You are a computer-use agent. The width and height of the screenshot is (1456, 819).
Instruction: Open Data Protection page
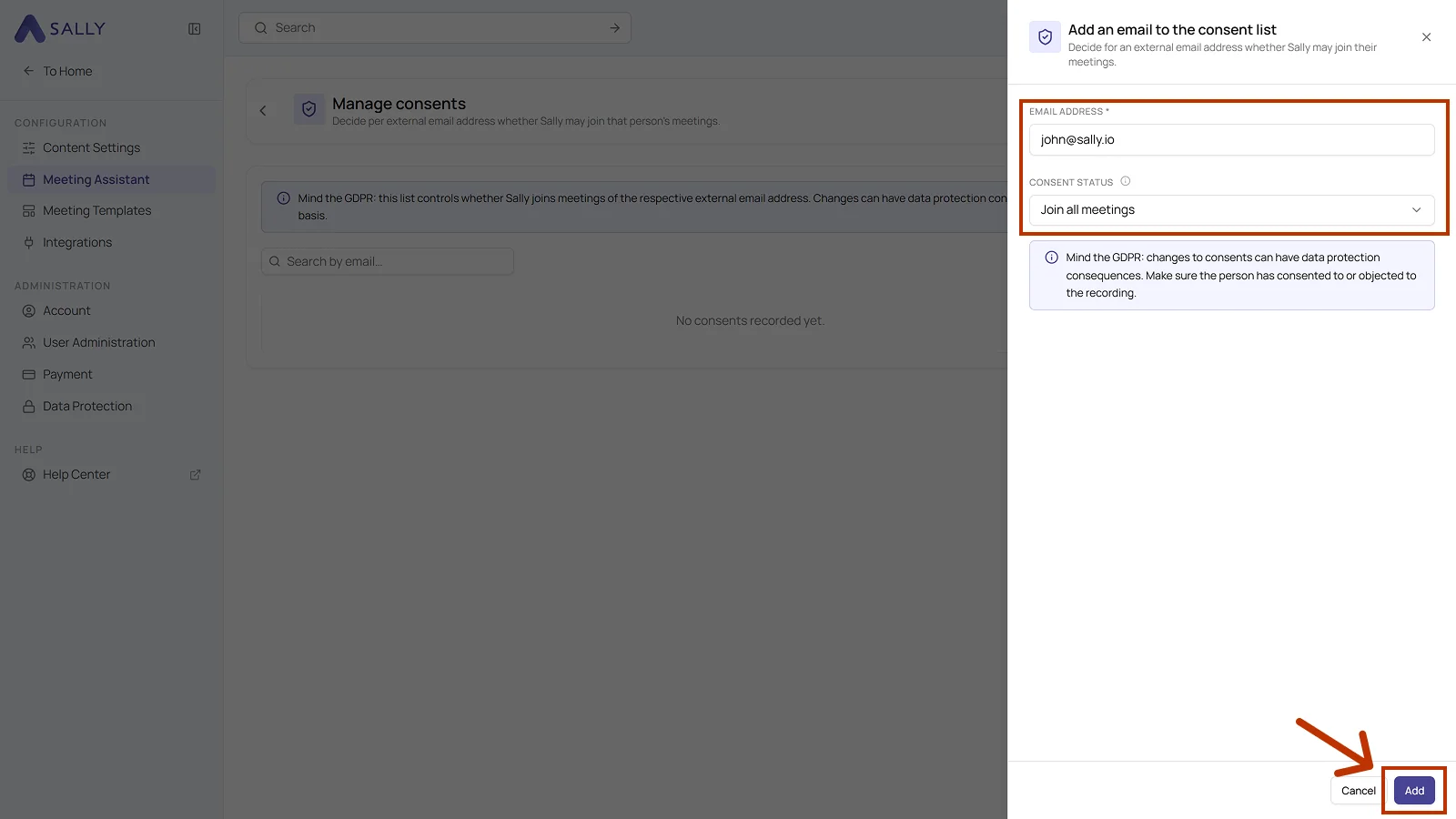(111, 406)
